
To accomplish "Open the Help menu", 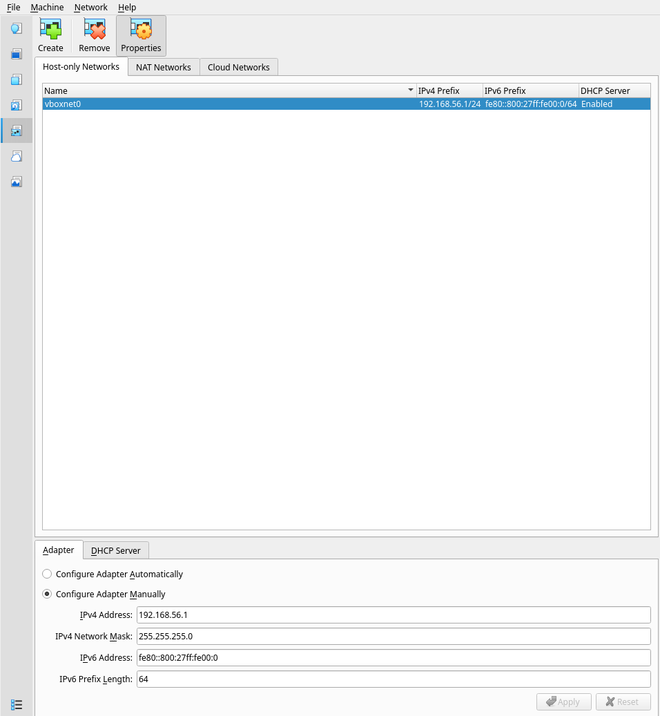I will tap(127, 7).
